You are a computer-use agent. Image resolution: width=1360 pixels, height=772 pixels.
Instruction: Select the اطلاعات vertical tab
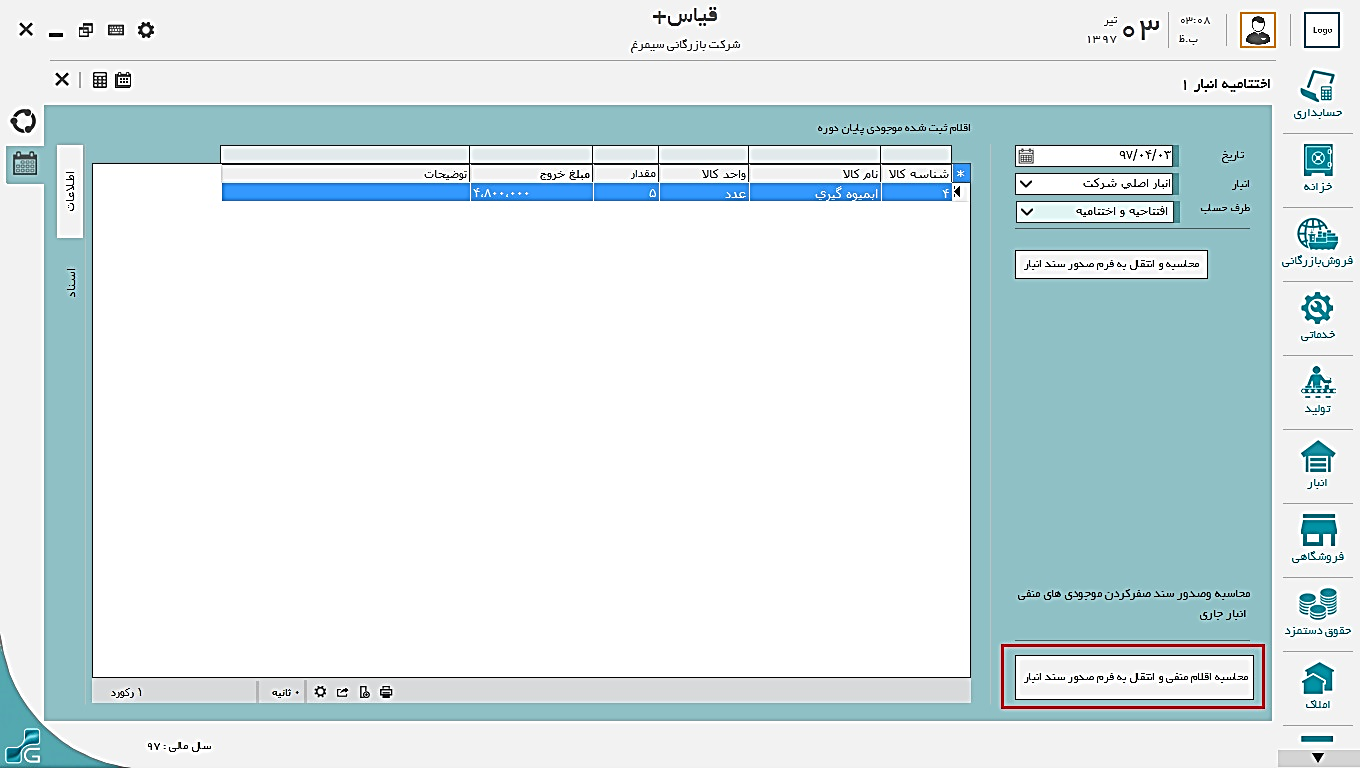pos(70,191)
